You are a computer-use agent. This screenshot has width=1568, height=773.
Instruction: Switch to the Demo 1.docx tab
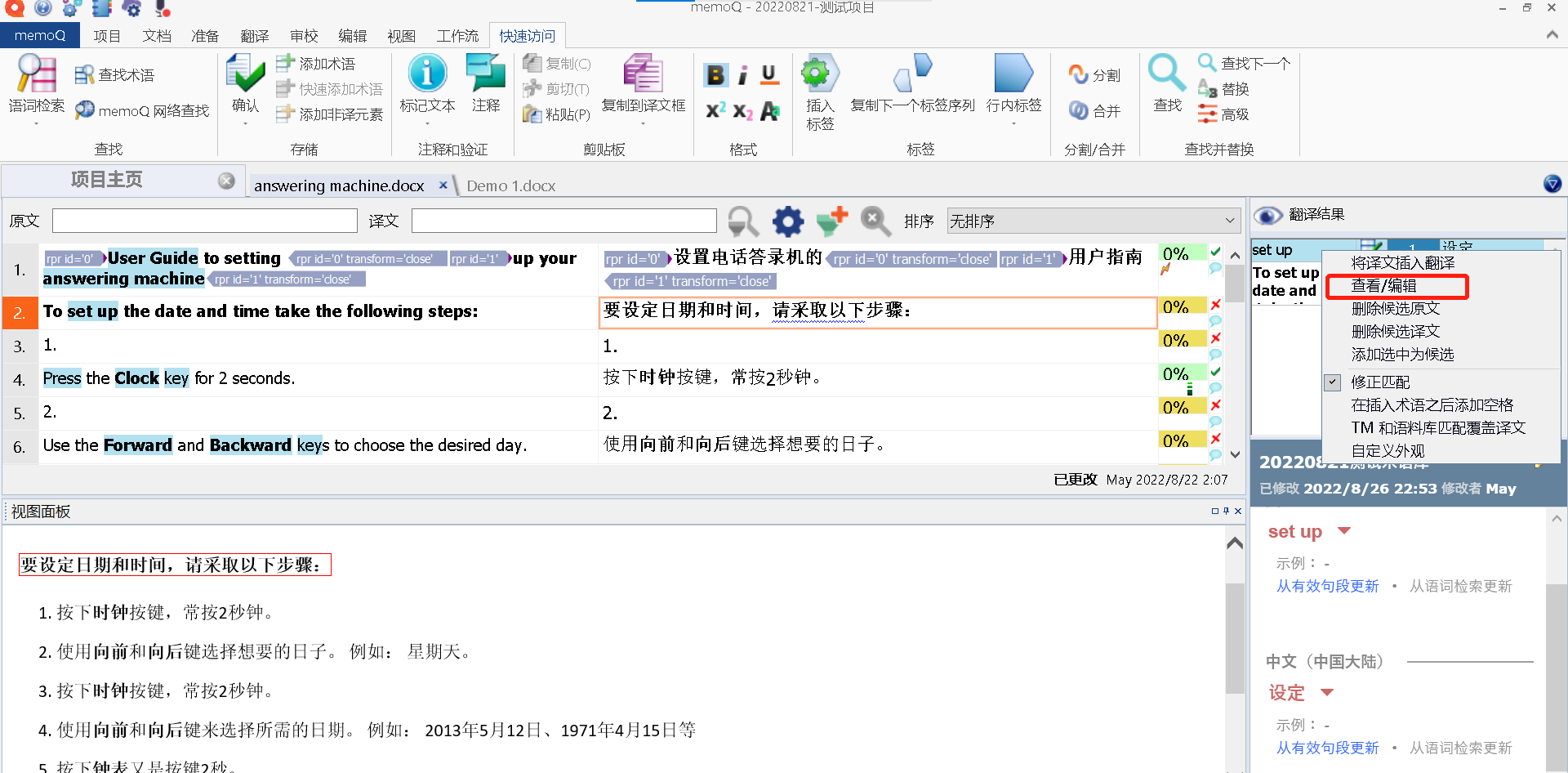[x=510, y=185]
